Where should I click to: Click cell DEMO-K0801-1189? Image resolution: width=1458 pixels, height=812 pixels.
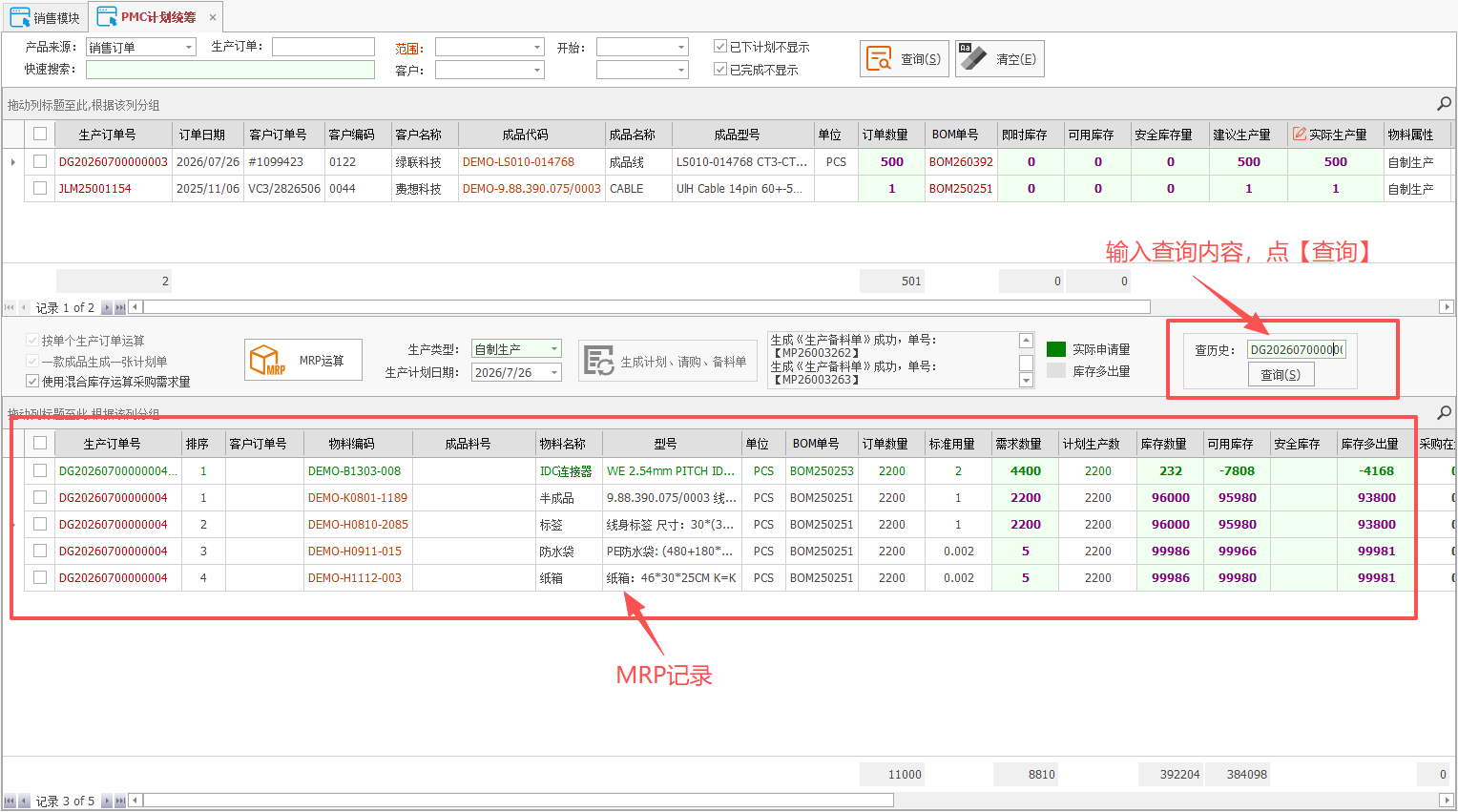click(358, 498)
